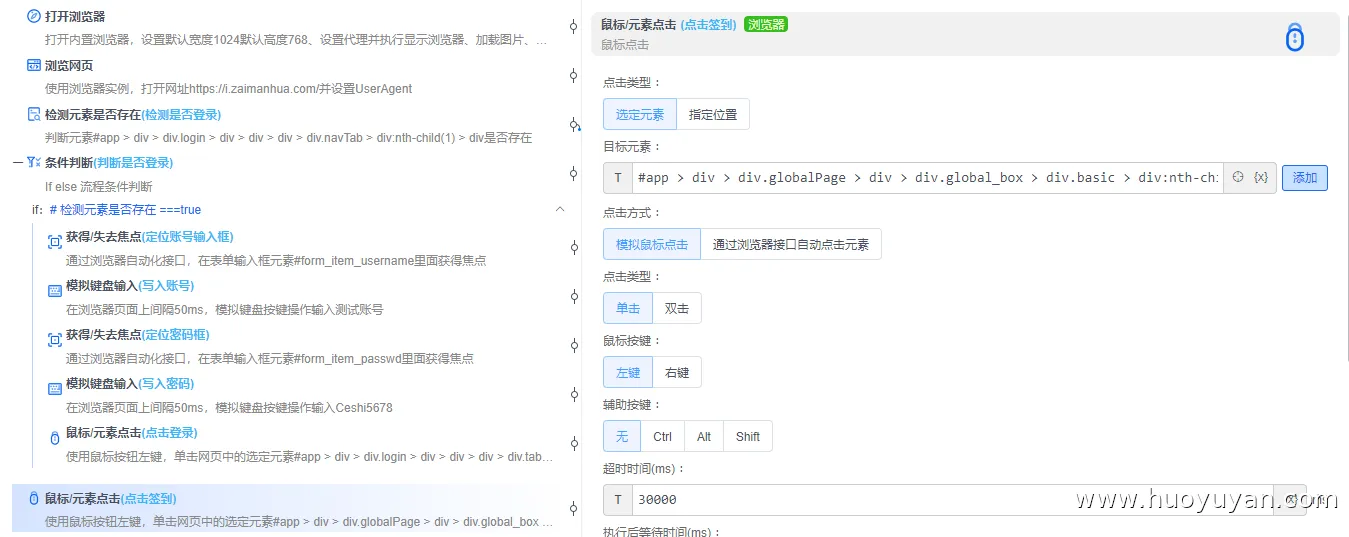Click the focus-frame icon beside 定位账号输入框

pyautogui.click(x=55, y=241)
